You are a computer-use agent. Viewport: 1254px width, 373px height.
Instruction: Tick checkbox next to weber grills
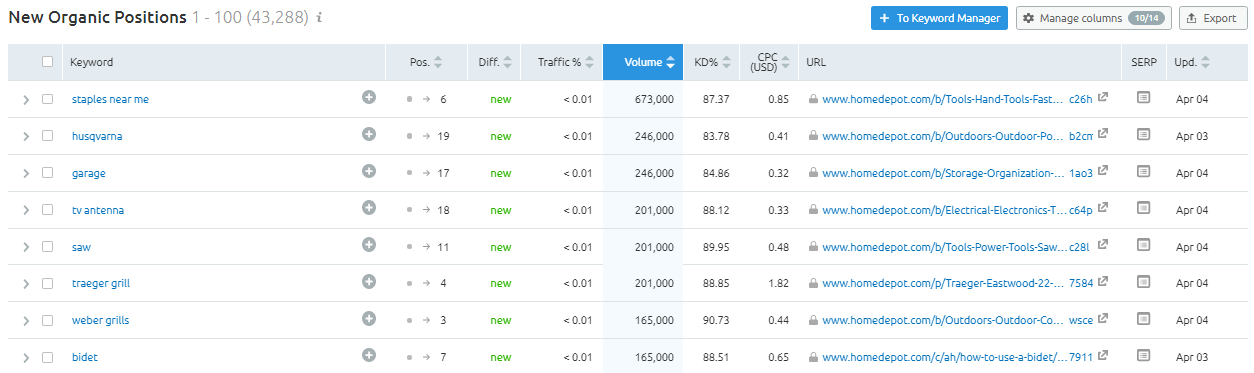[x=47, y=320]
